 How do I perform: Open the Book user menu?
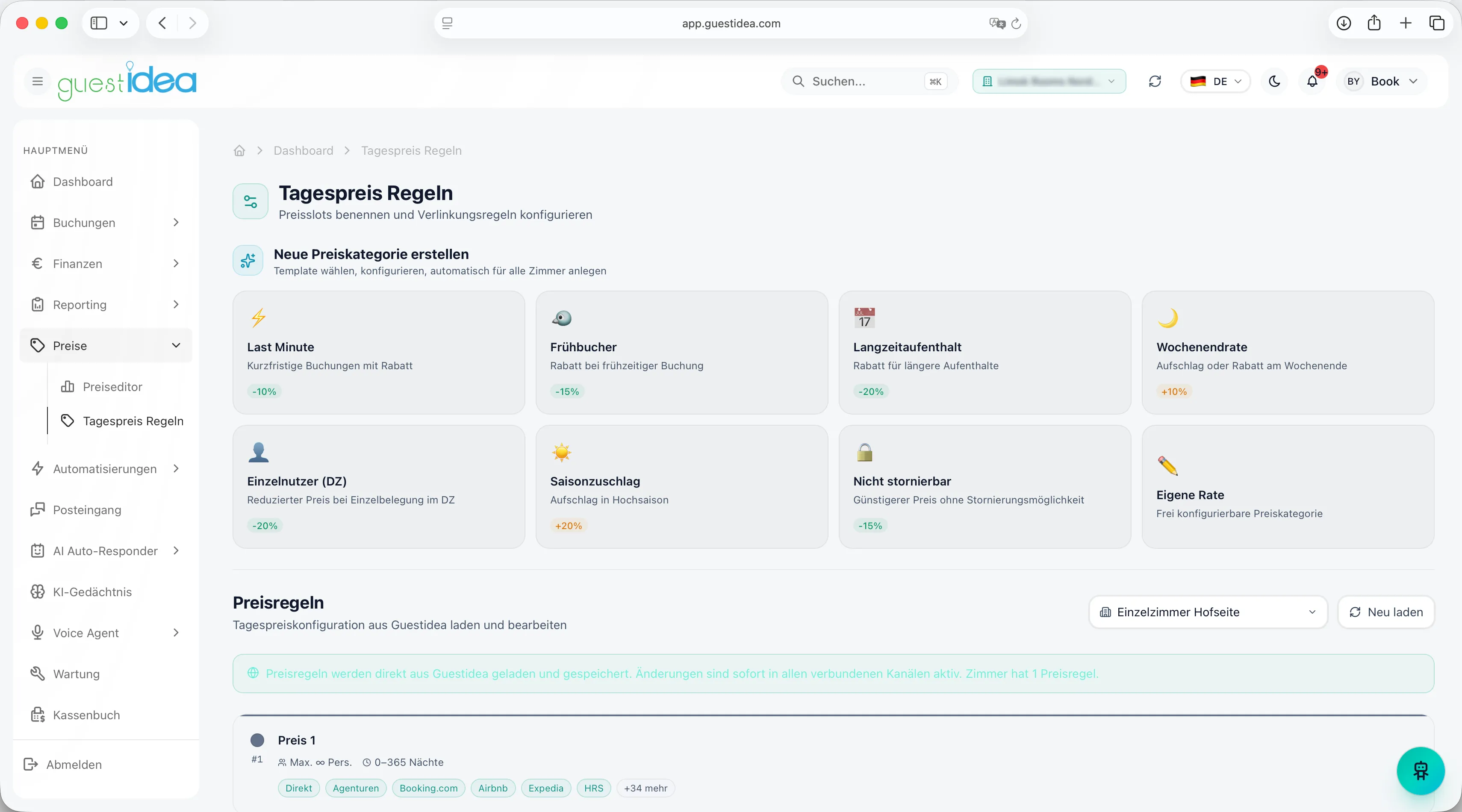coord(1381,81)
